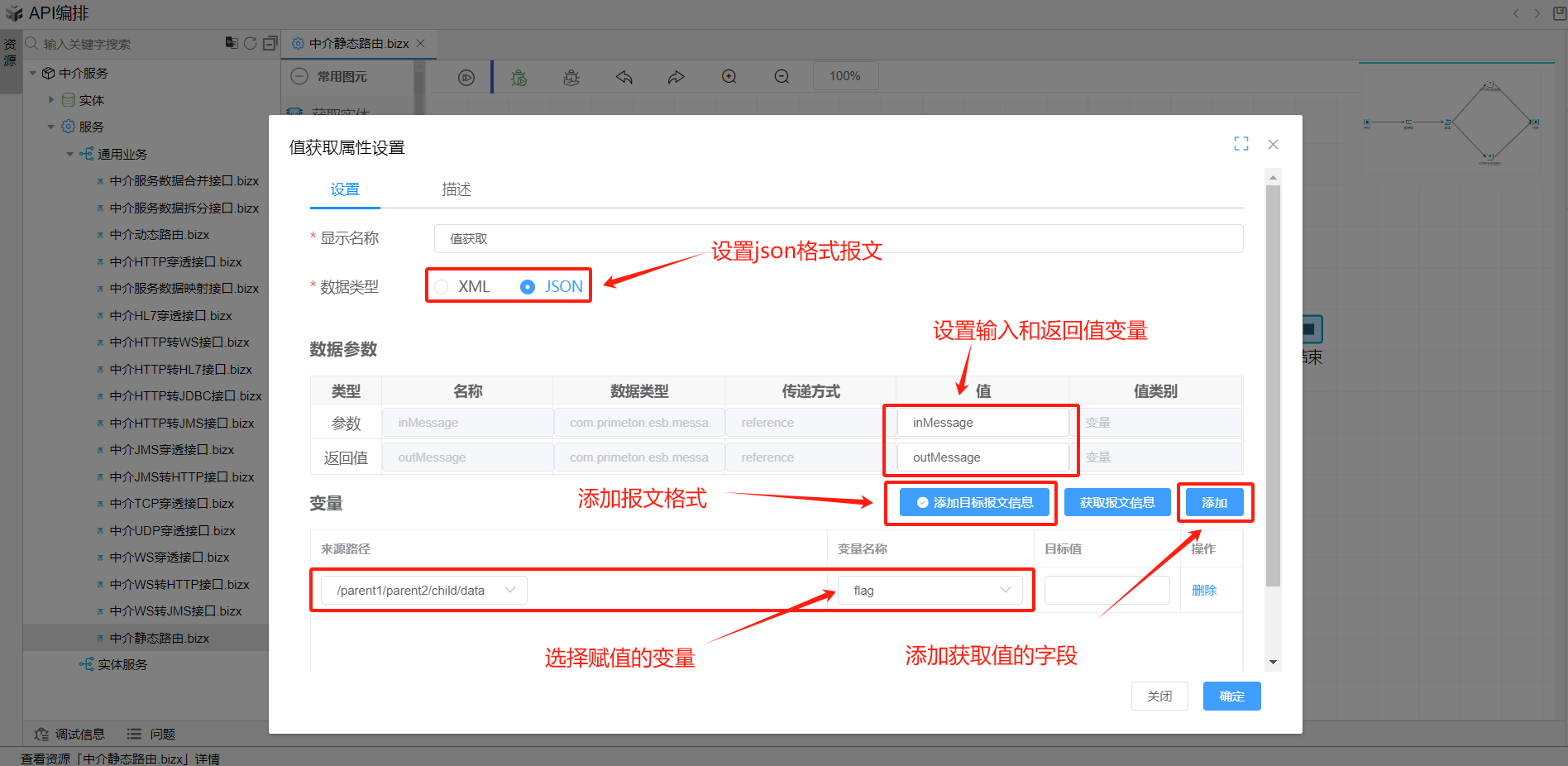Switch to the 描述 tab
The image size is (1568, 766).
click(456, 189)
